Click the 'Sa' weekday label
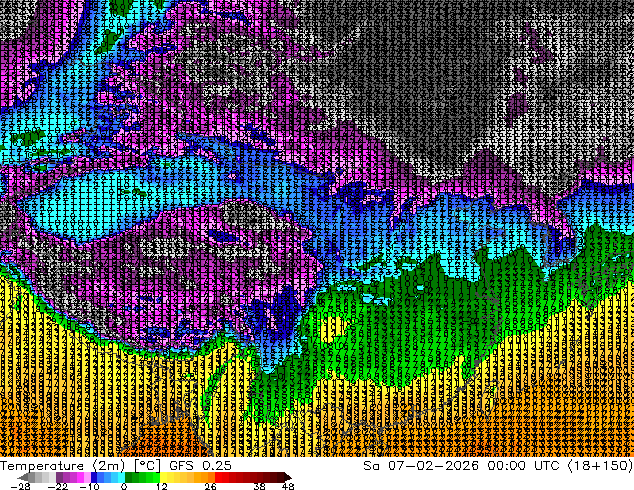This screenshot has height=490, width=634. (371, 466)
